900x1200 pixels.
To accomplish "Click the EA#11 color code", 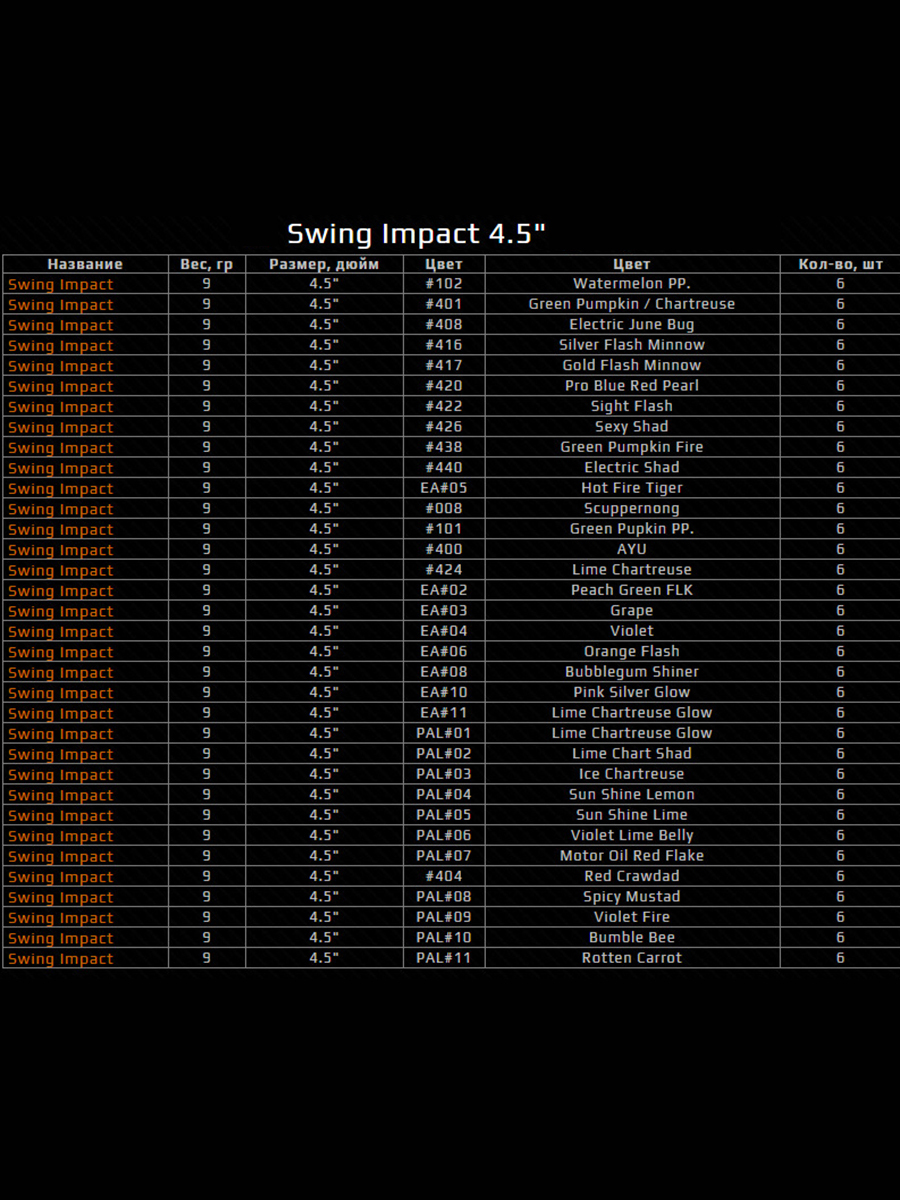I will [x=444, y=712].
